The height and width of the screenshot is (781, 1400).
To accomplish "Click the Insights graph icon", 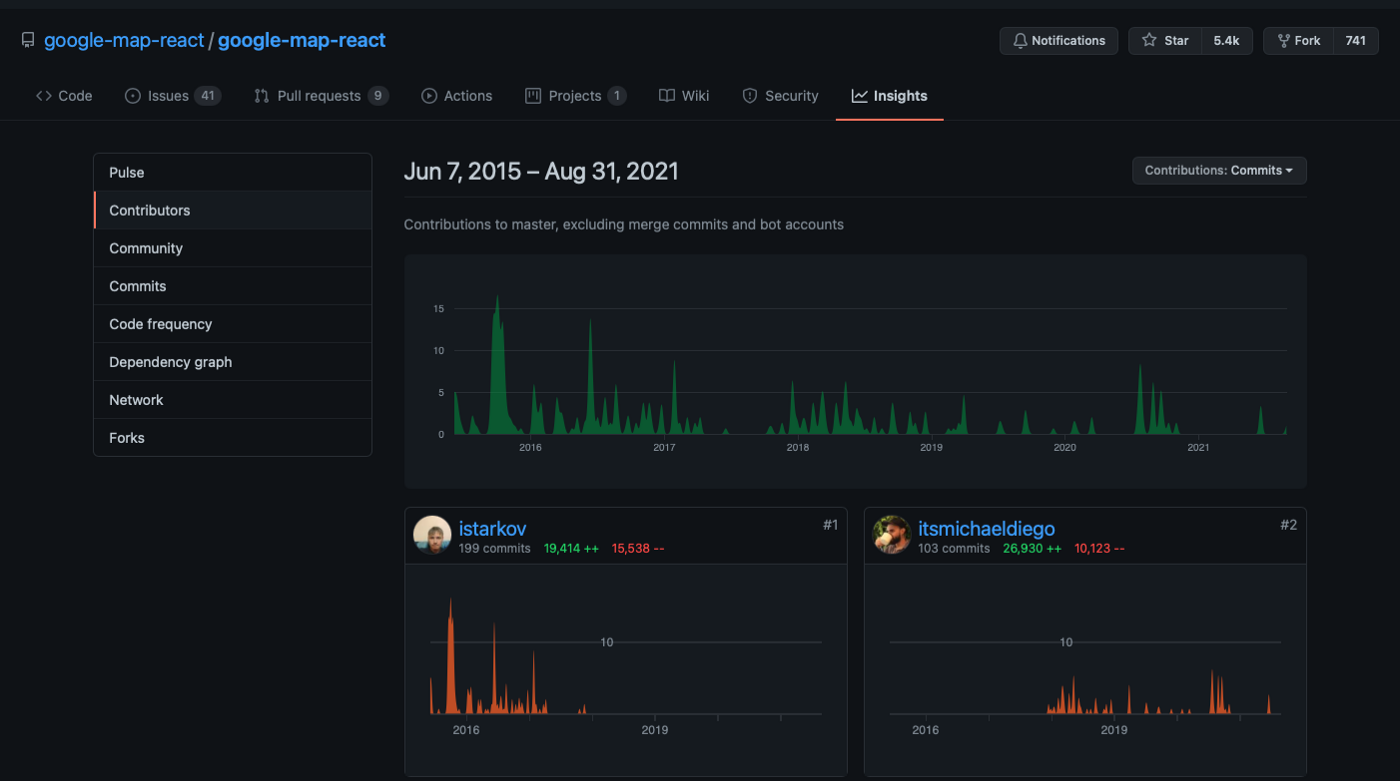I will pyautogui.click(x=860, y=96).
